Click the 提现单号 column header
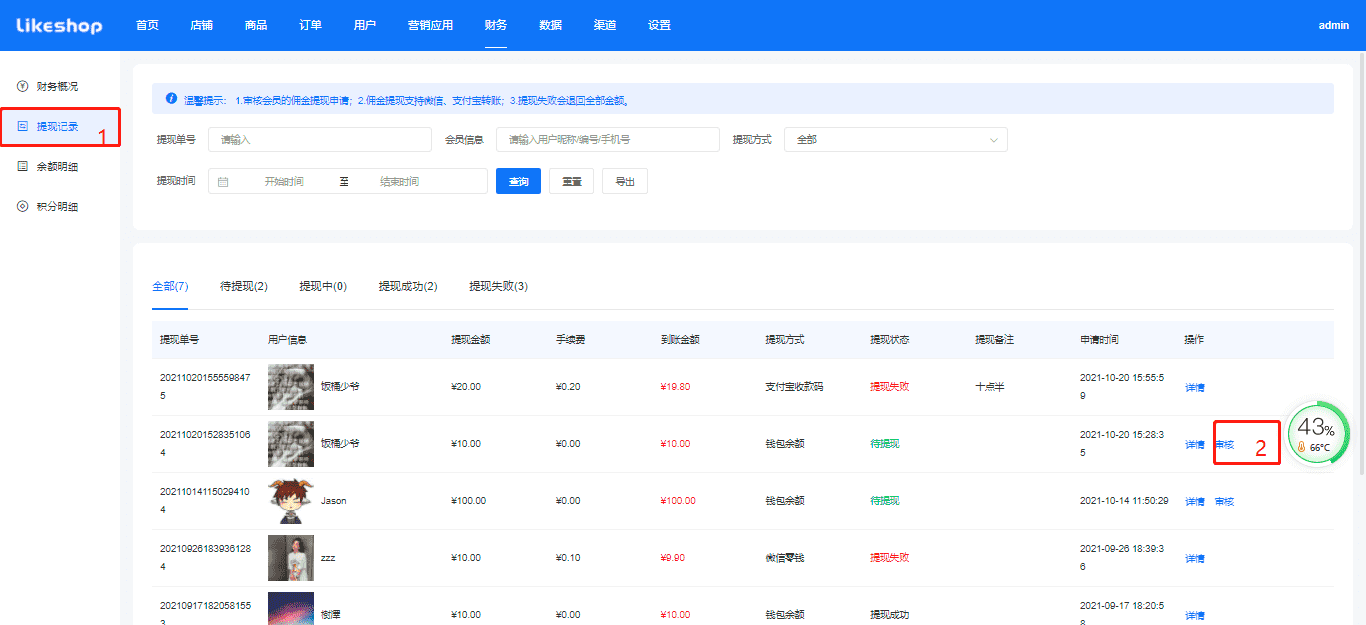This screenshot has width=1366, height=625. point(180,340)
